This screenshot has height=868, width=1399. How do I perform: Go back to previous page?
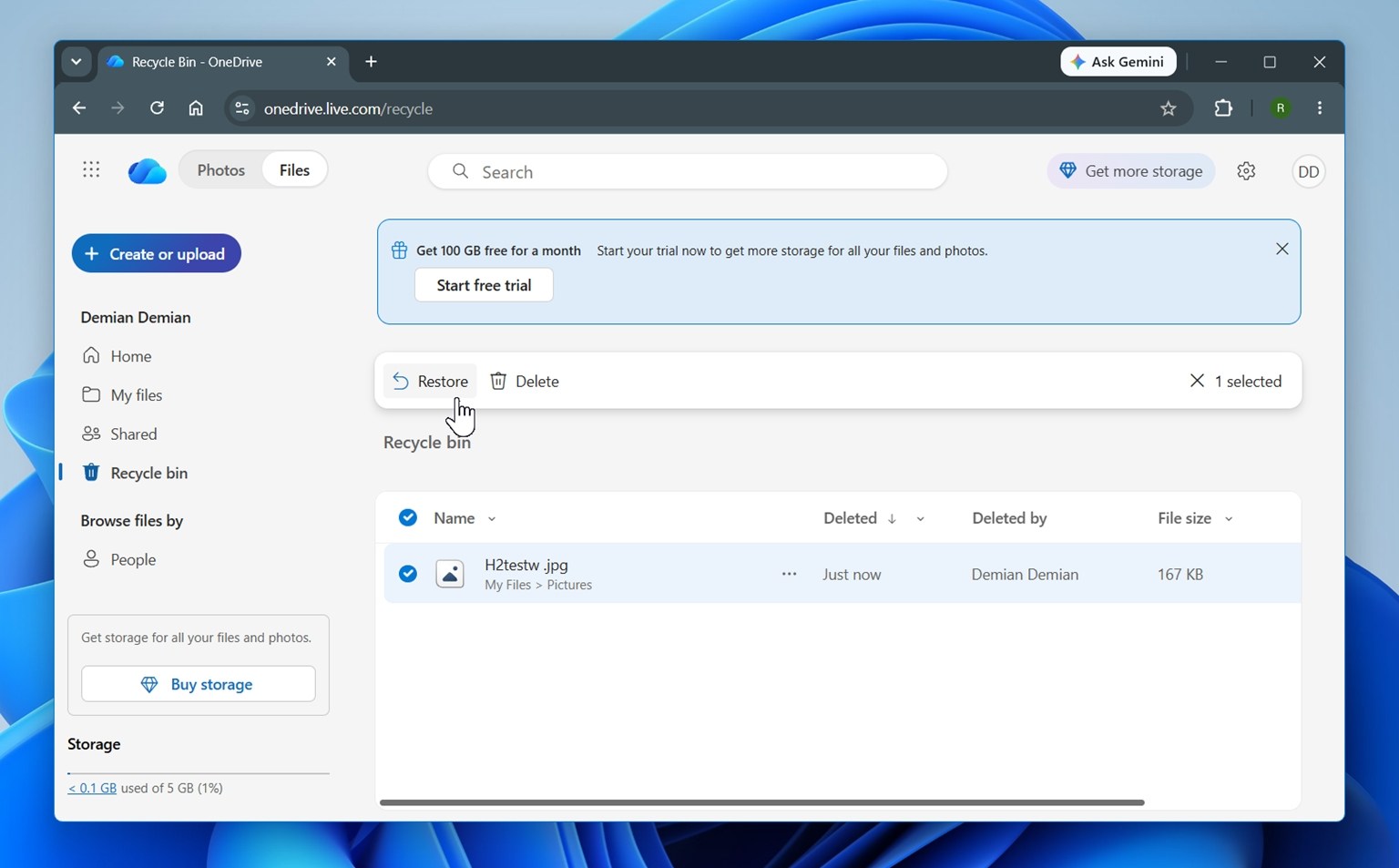pos(79,108)
